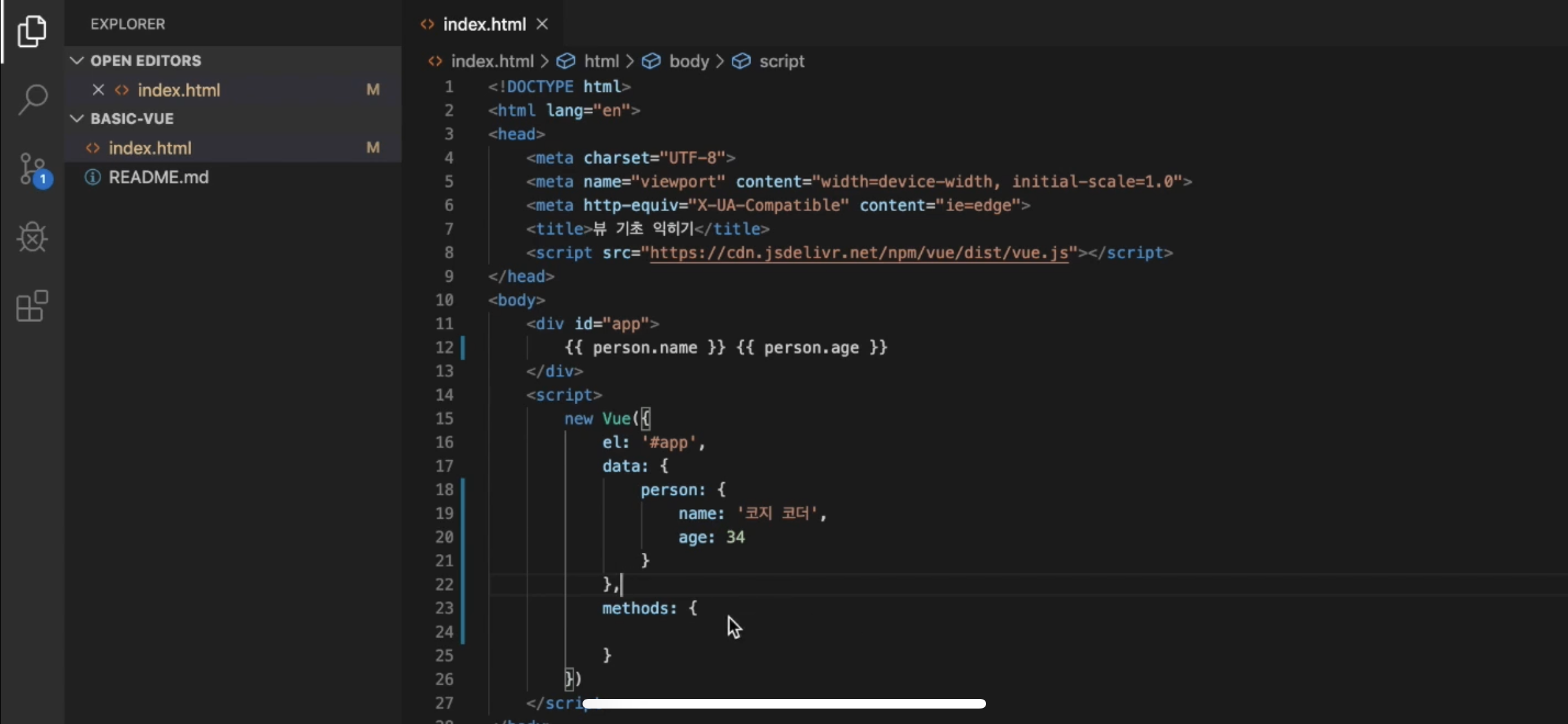Viewport: 1568px width, 724px height.
Task: Select index.html entry in Open Editors
Action: click(233, 89)
